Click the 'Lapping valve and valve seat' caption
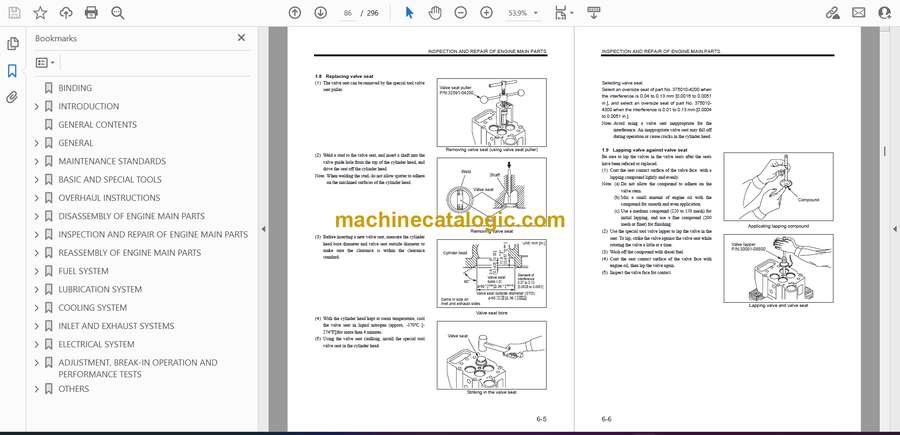The image size is (900, 435). [x=778, y=305]
